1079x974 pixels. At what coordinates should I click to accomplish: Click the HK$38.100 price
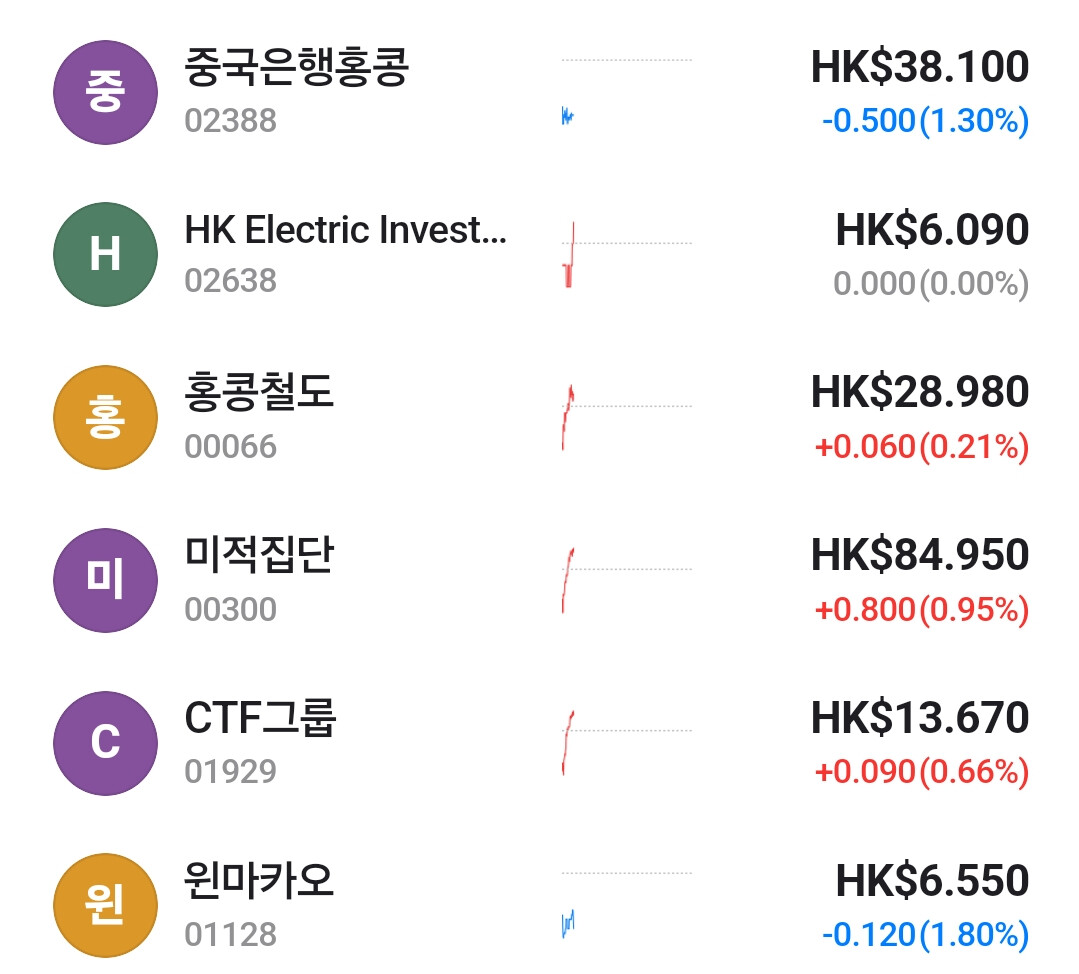(919, 68)
